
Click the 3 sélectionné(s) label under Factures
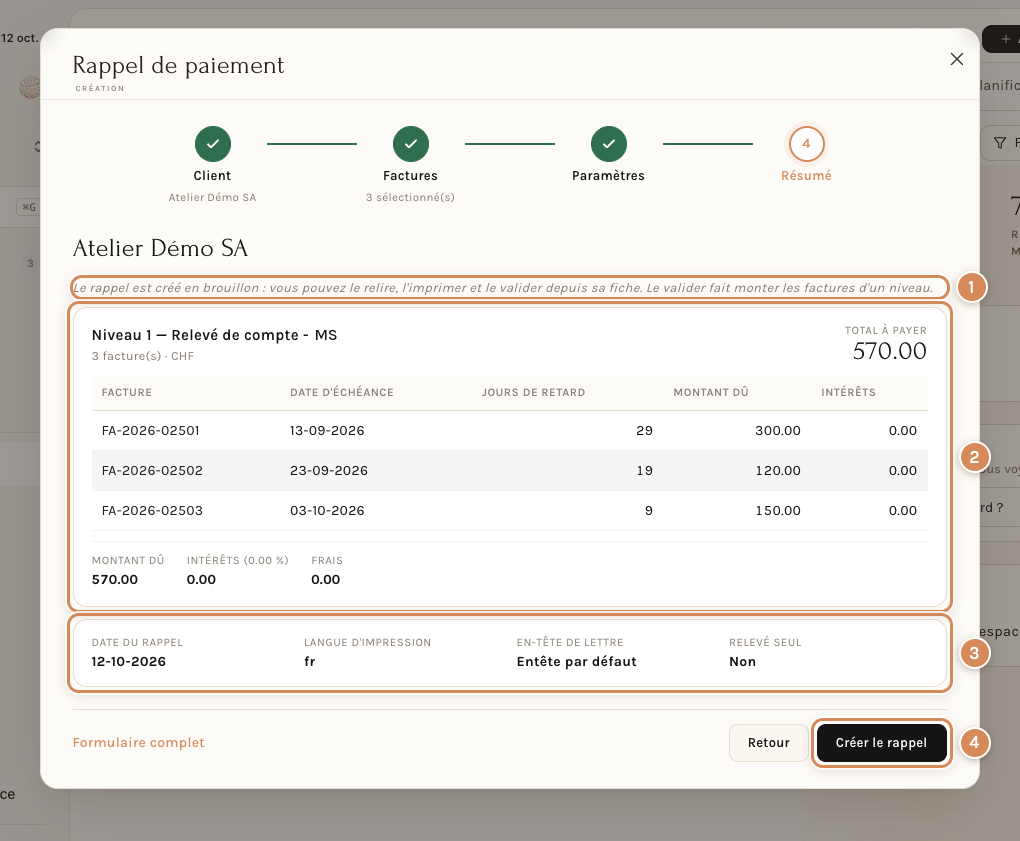point(410,197)
